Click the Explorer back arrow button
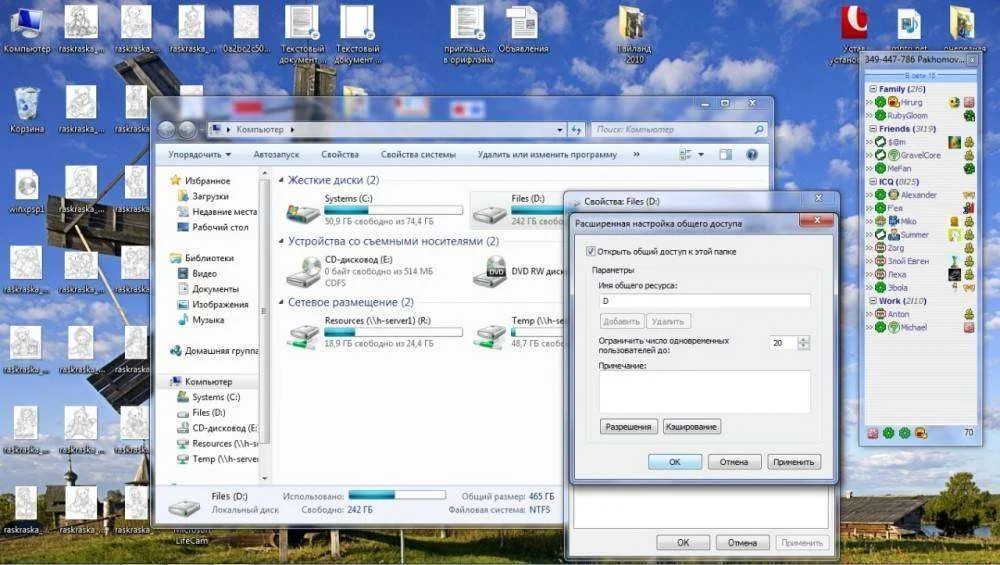The height and width of the screenshot is (565, 1000). point(167,129)
